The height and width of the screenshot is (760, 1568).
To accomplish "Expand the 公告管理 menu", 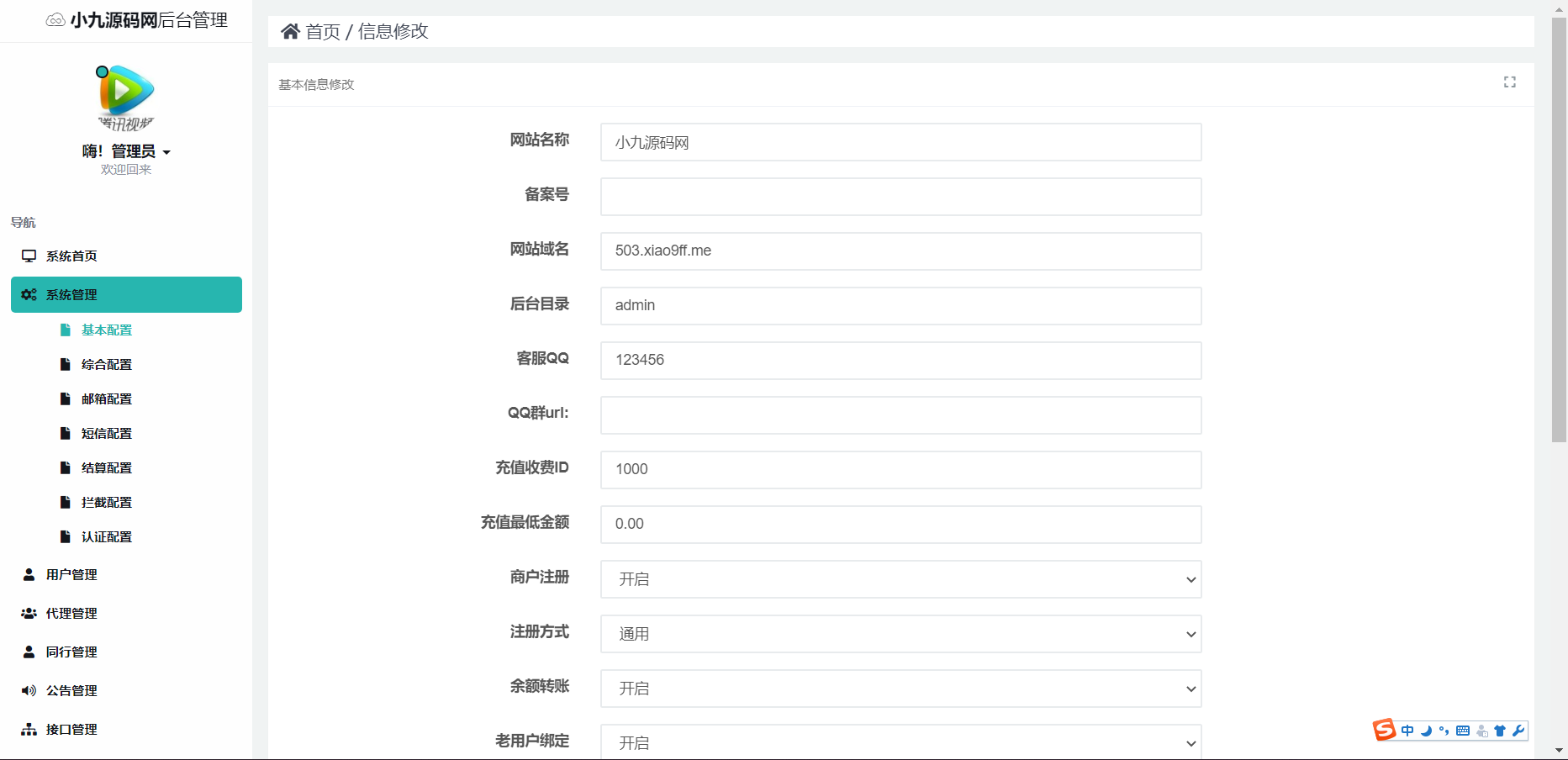I will click(126, 690).
